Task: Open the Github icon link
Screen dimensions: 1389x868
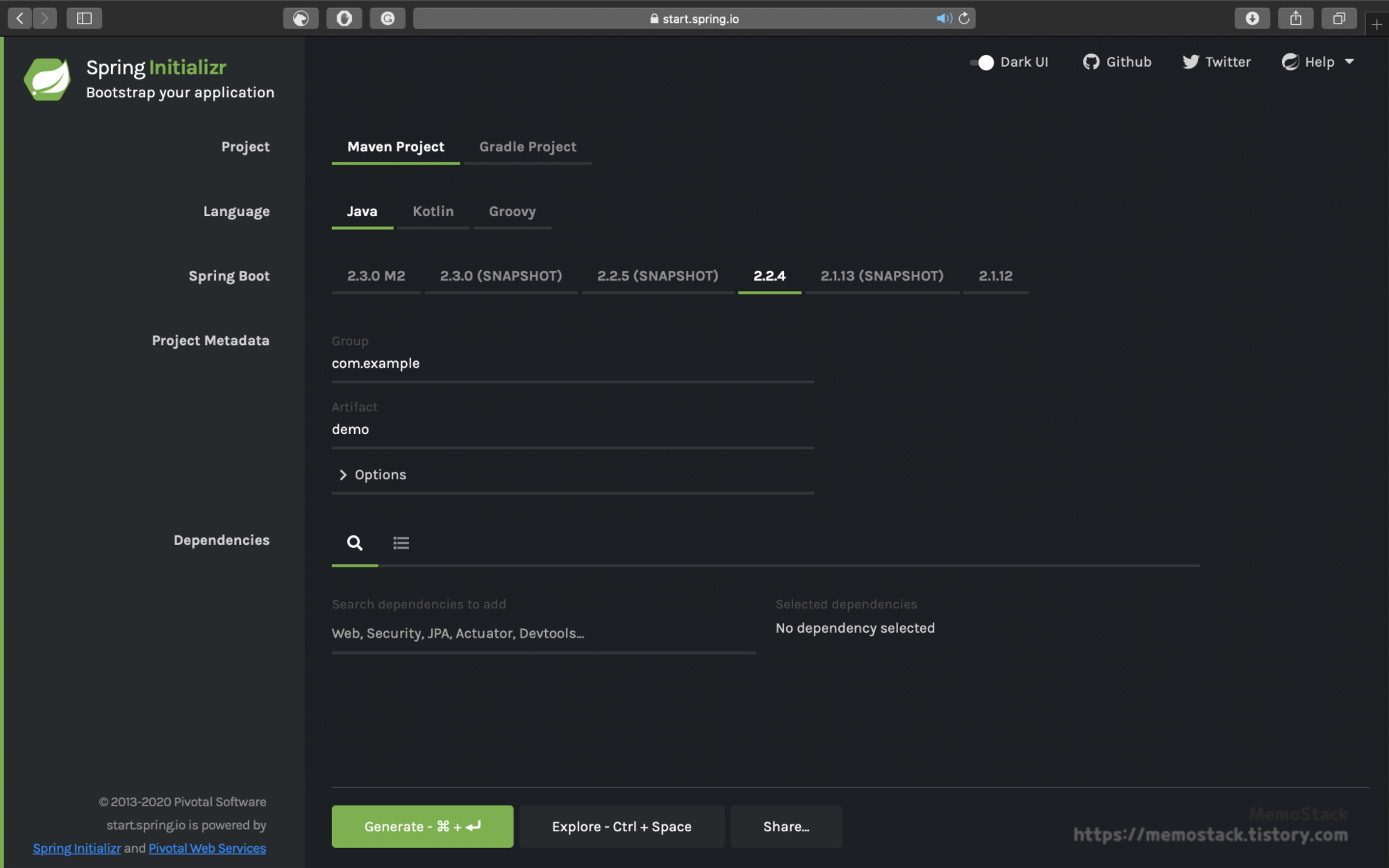Action: (x=1091, y=62)
